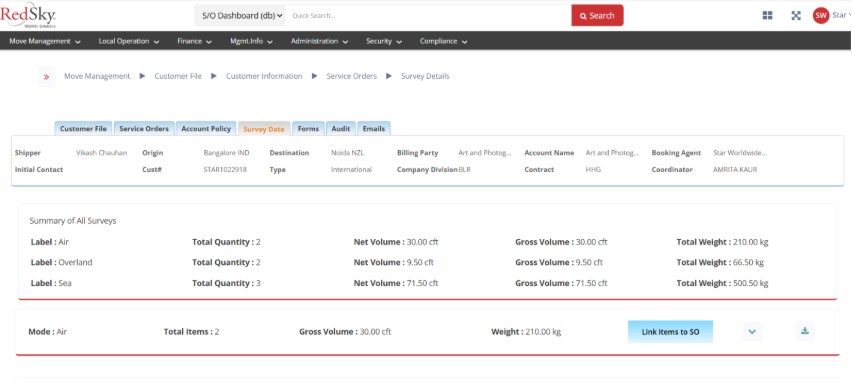Viewport: 852px width, 382px height.
Task: Click the Mode : Air label
Action: 47,331
